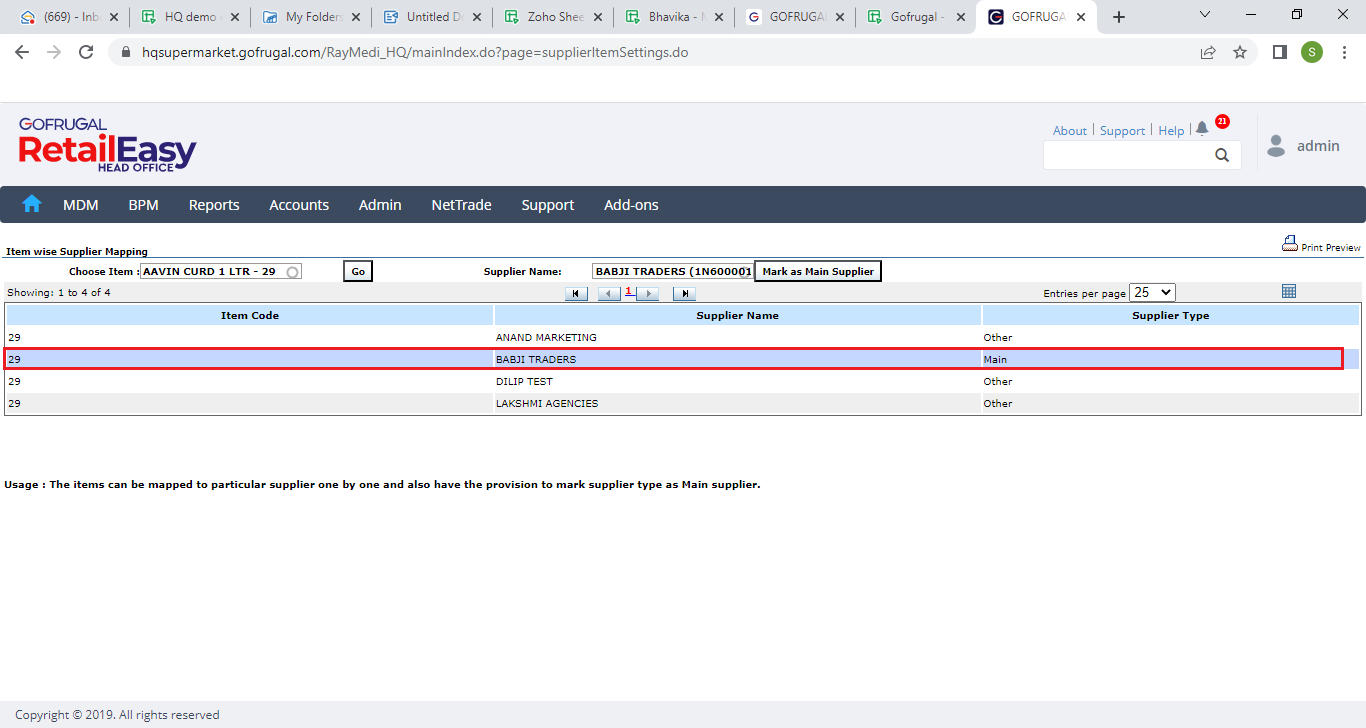The image size is (1366, 728).
Task: Click Mark as Main Supplier button
Action: [818, 271]
